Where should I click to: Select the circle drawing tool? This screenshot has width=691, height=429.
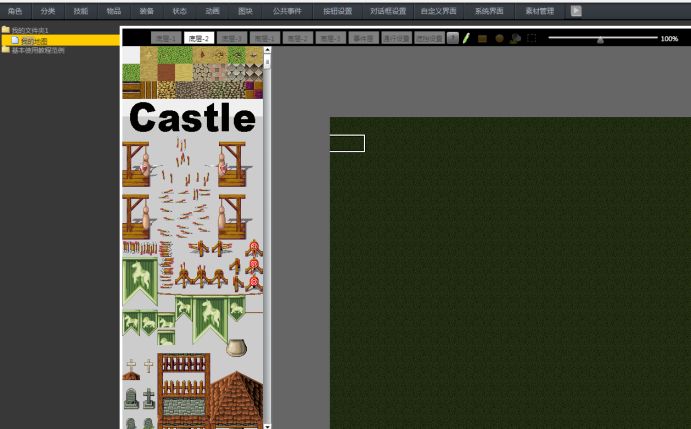[x=499, y=38]
